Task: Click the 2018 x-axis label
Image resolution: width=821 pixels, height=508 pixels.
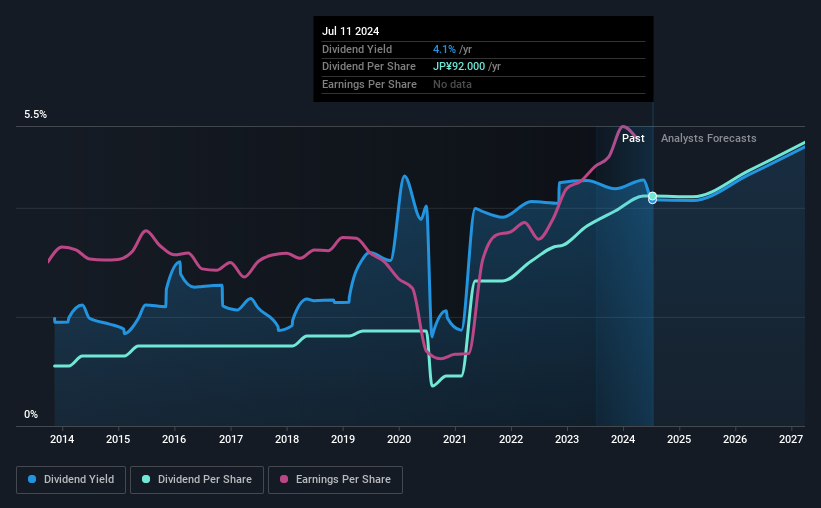Action: 287,439
